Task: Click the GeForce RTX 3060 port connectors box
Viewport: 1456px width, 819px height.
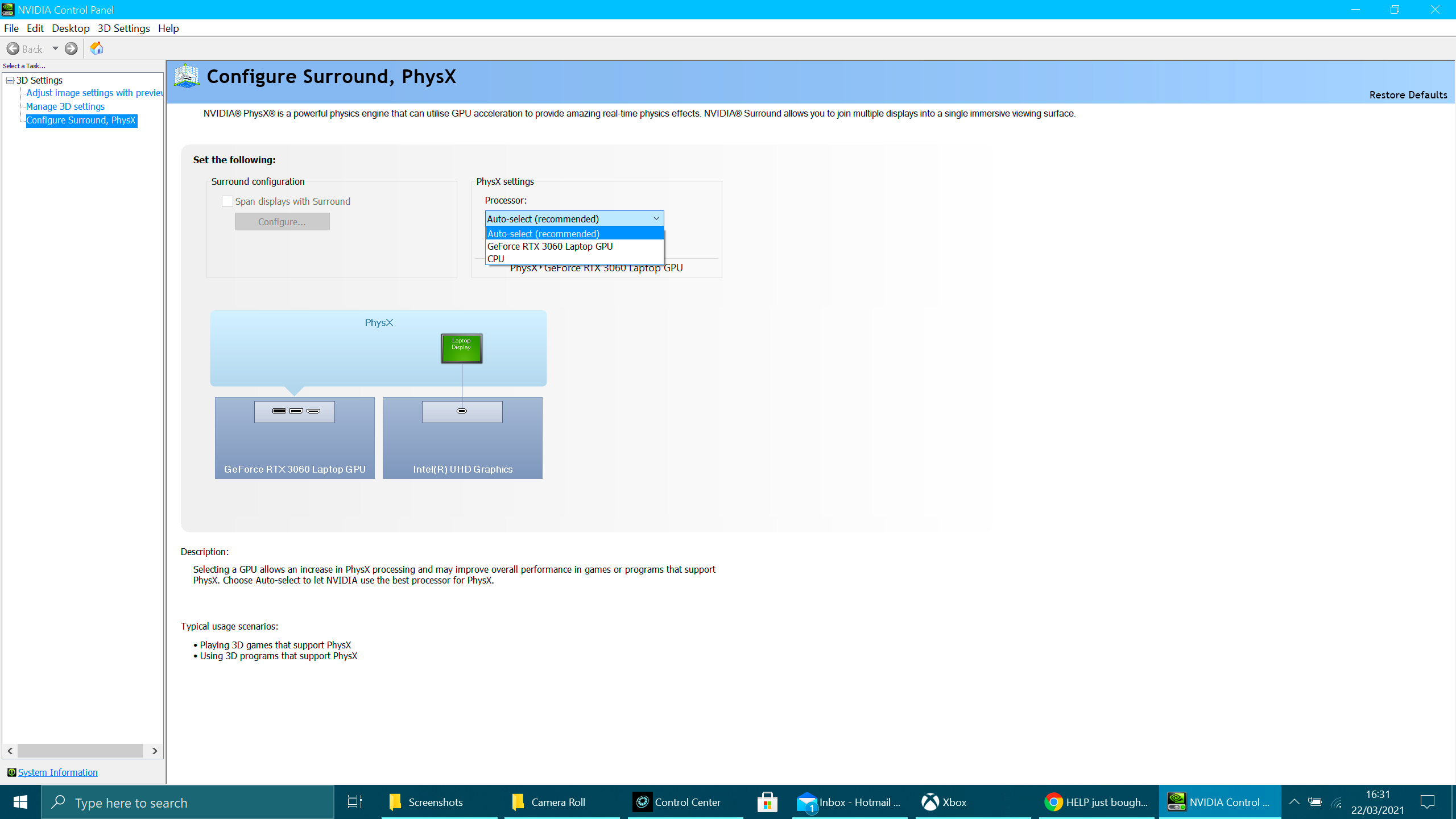Action: (x=295, y=412)
